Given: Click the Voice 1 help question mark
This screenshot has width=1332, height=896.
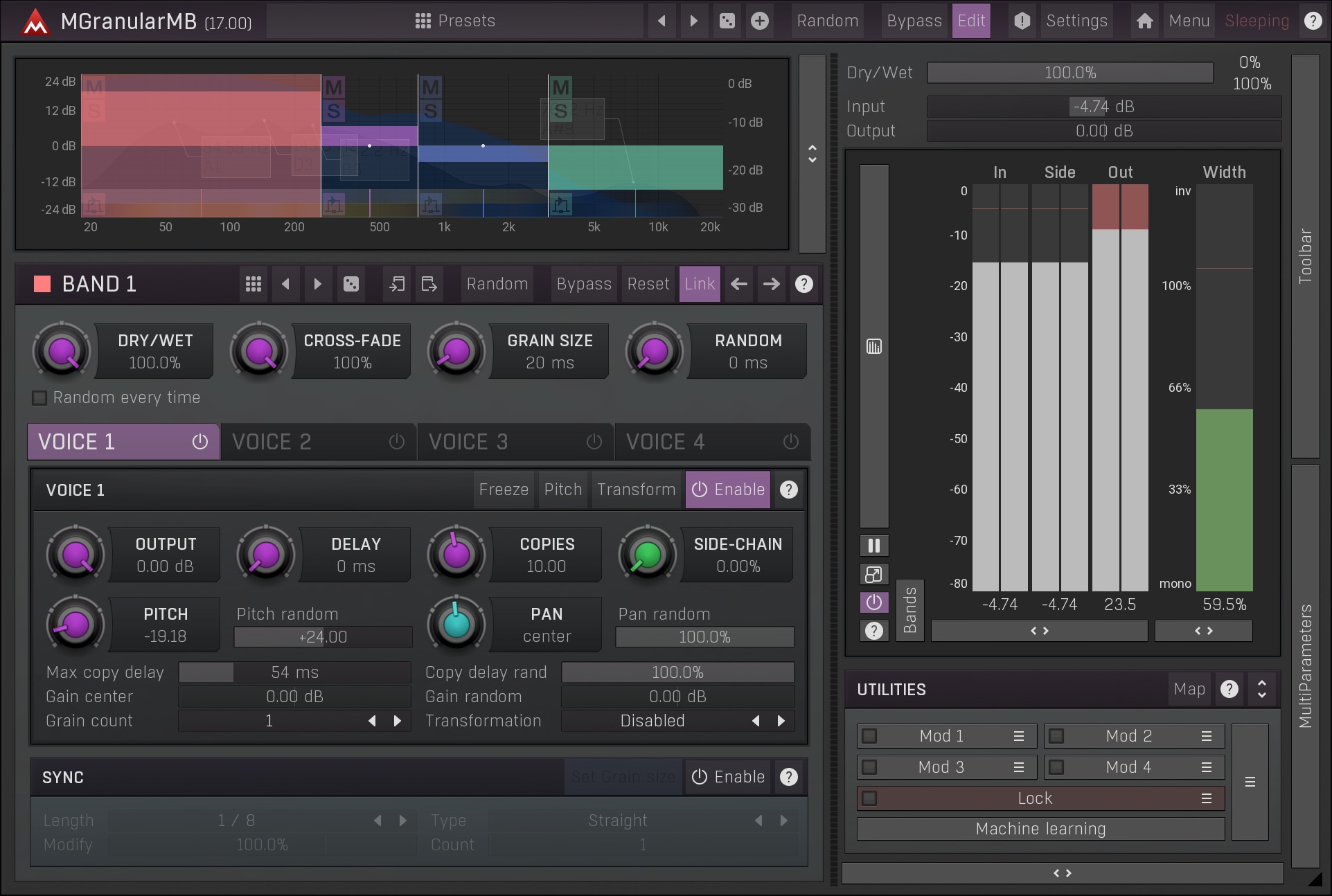Looking at the screenshot, I should point(788,490).
